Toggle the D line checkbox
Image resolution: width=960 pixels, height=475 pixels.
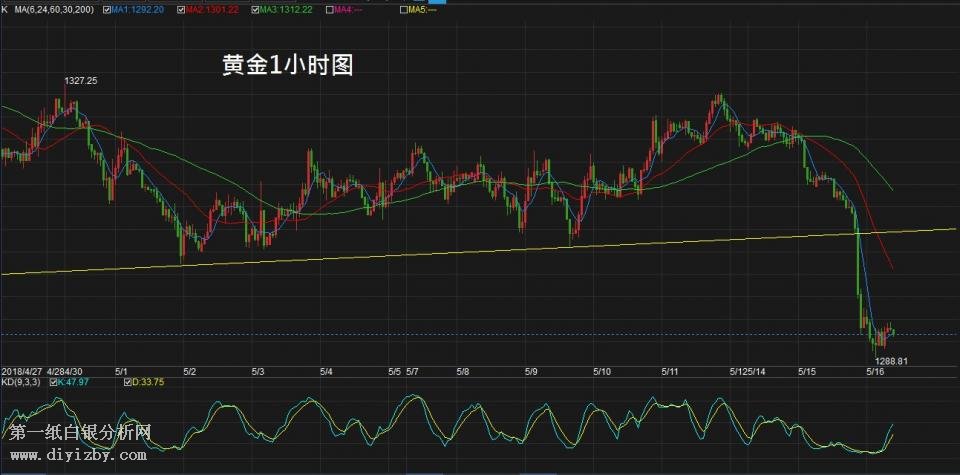point(127,381)
